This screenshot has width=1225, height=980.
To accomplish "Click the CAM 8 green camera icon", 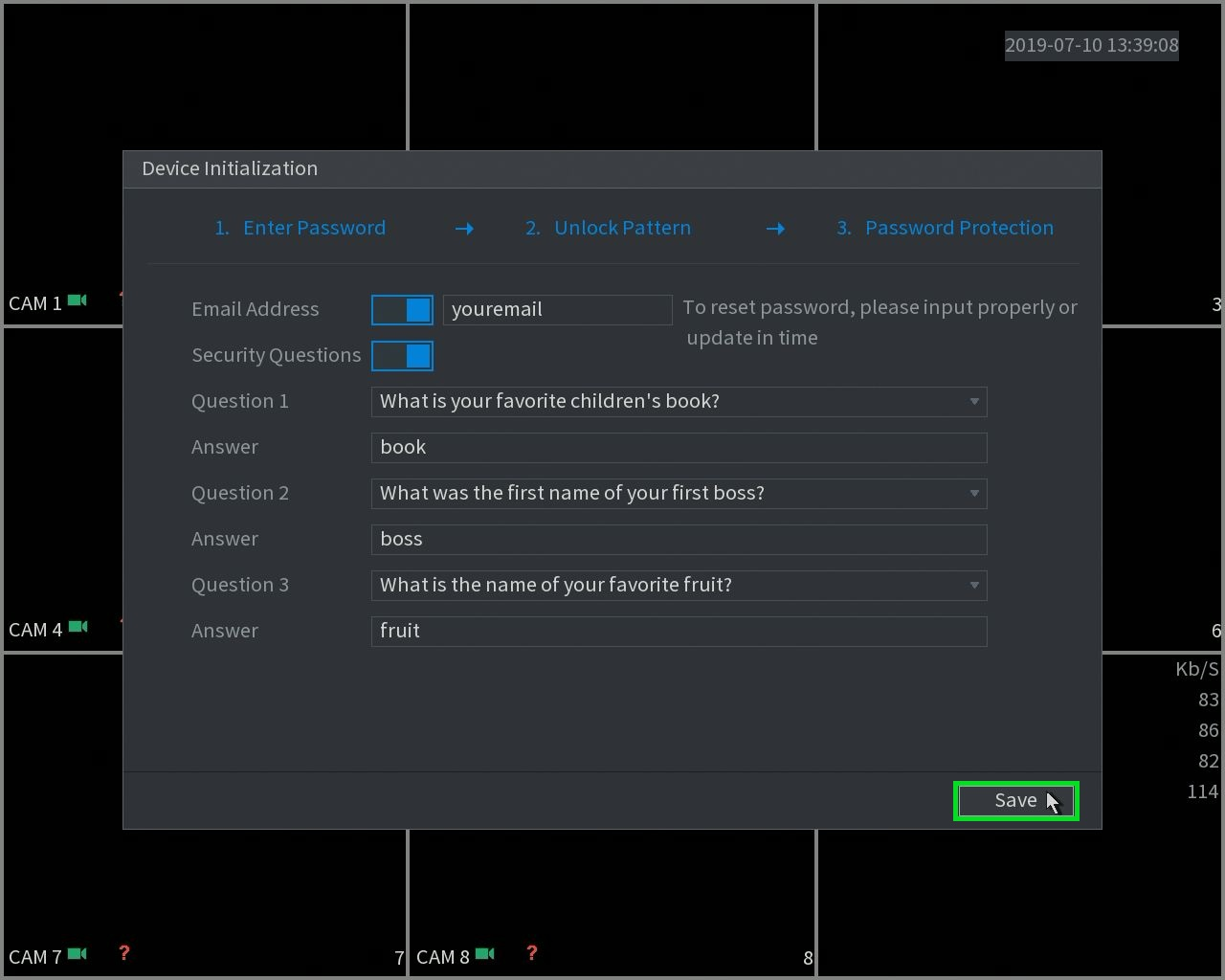I will 485,954.
